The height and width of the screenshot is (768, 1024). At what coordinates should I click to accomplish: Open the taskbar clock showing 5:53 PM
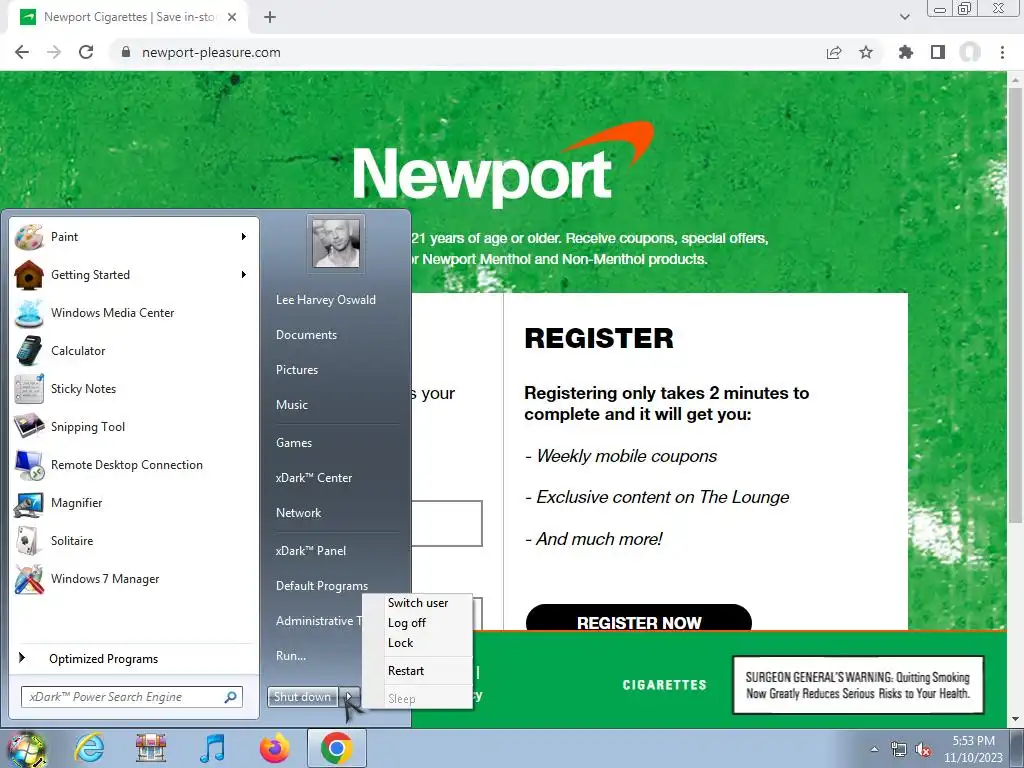tap(973, 748)
